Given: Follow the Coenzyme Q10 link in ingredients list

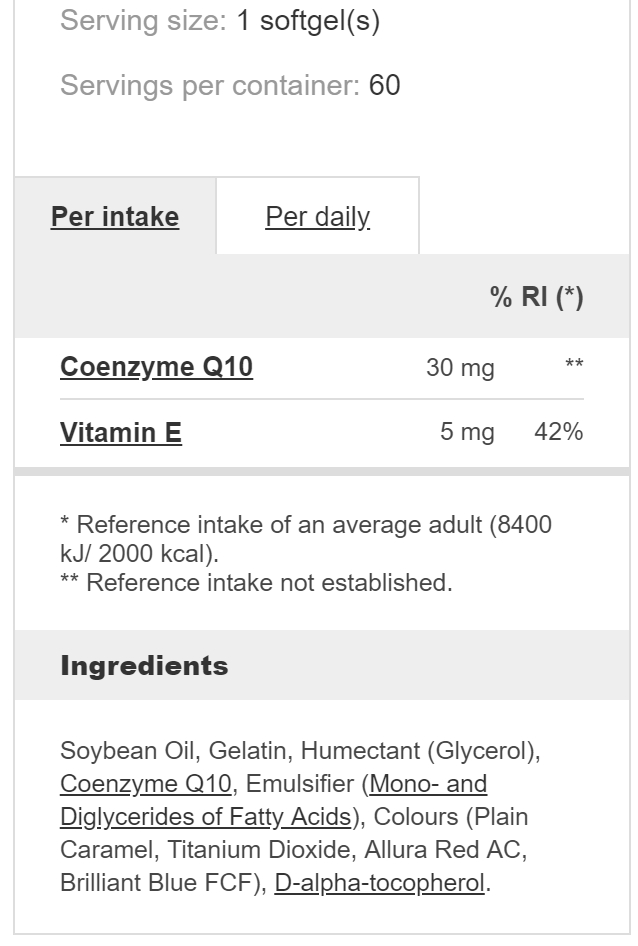Looking at the screenshot, I should point(146,784).
